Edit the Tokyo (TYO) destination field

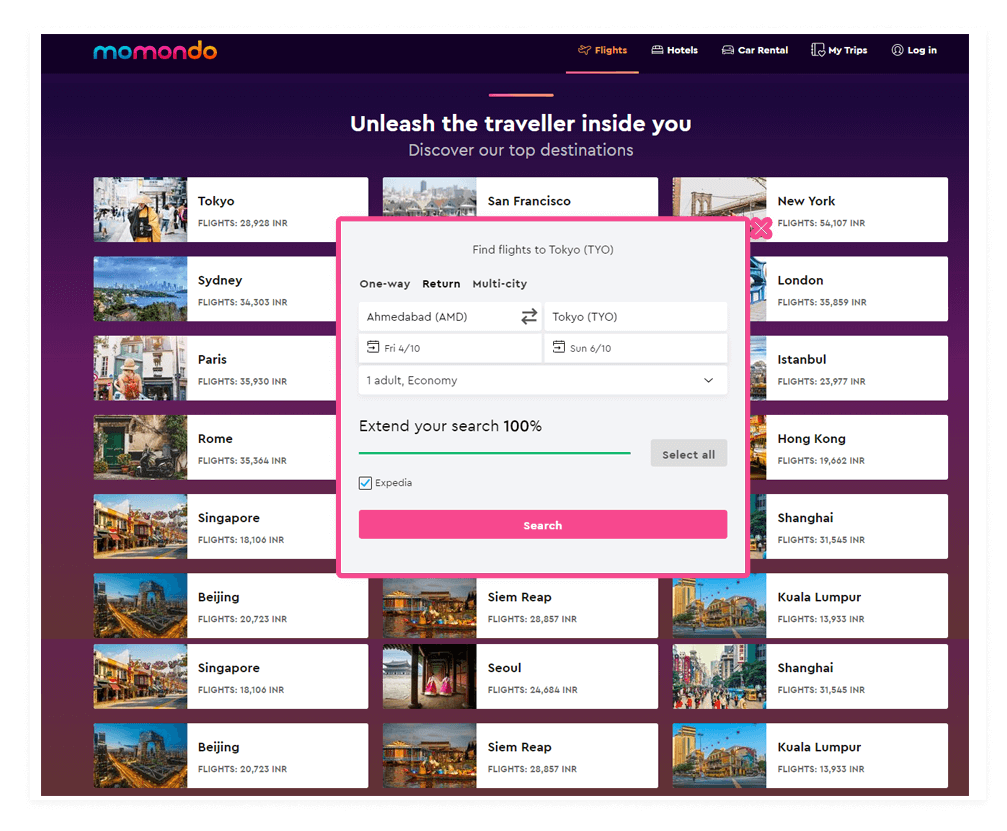636,317
